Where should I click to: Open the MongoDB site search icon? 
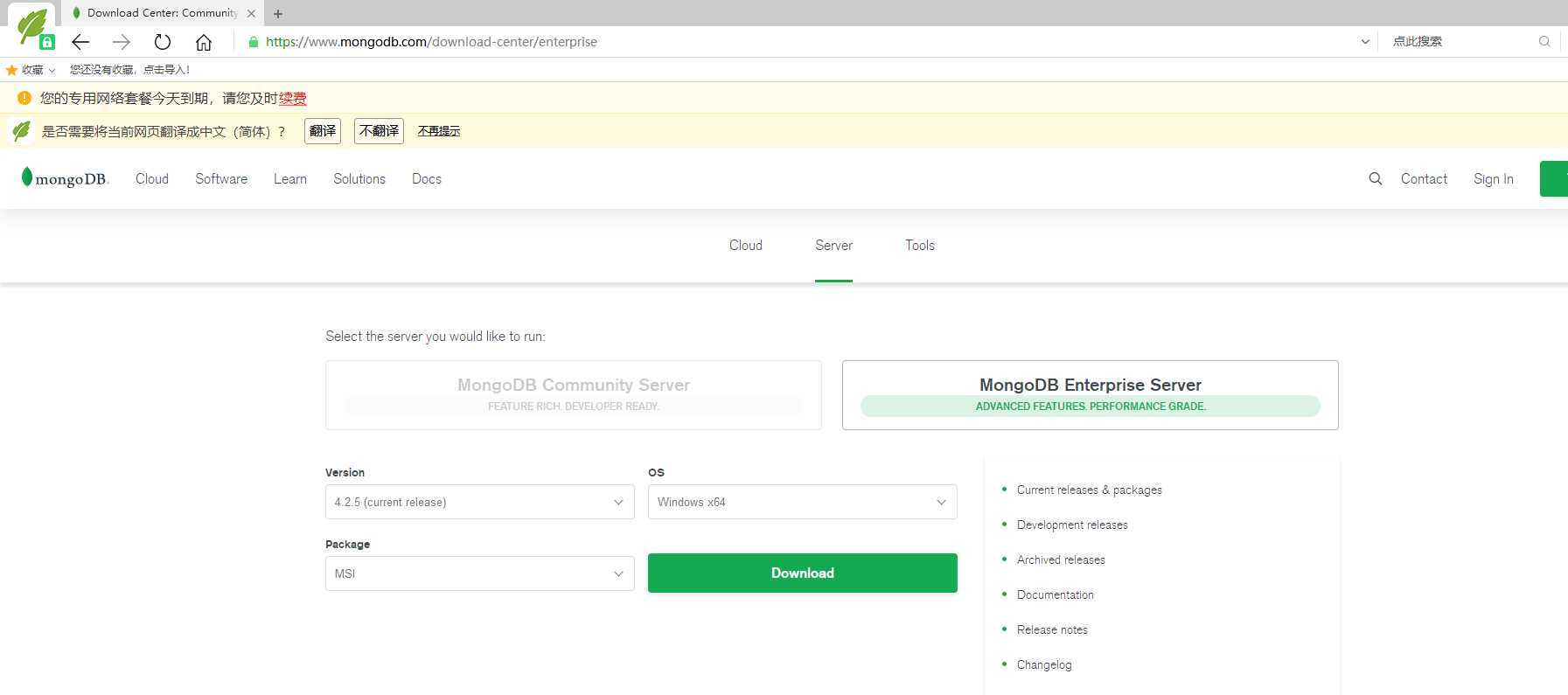tap(1376, 178)
